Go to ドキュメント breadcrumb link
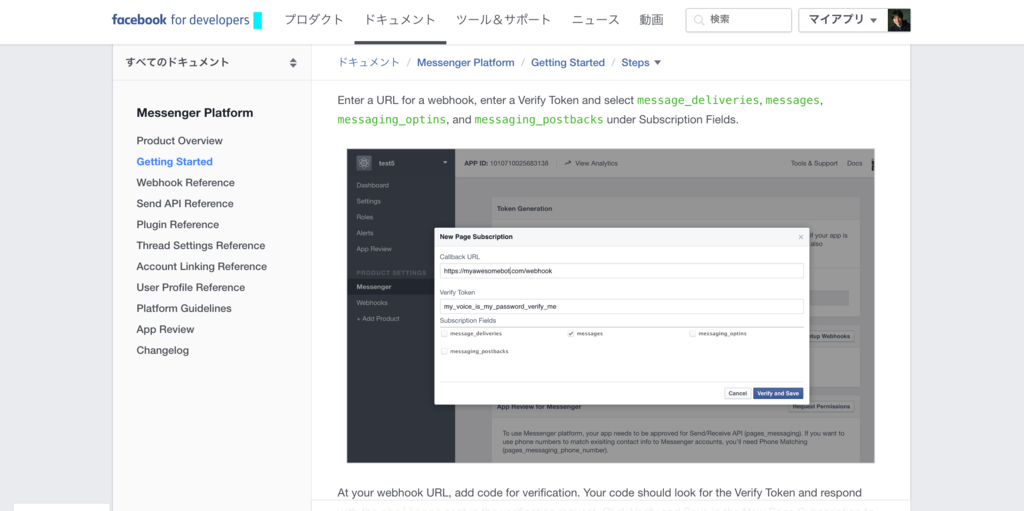The image size is (1024, 511). [x=368, y=63]
